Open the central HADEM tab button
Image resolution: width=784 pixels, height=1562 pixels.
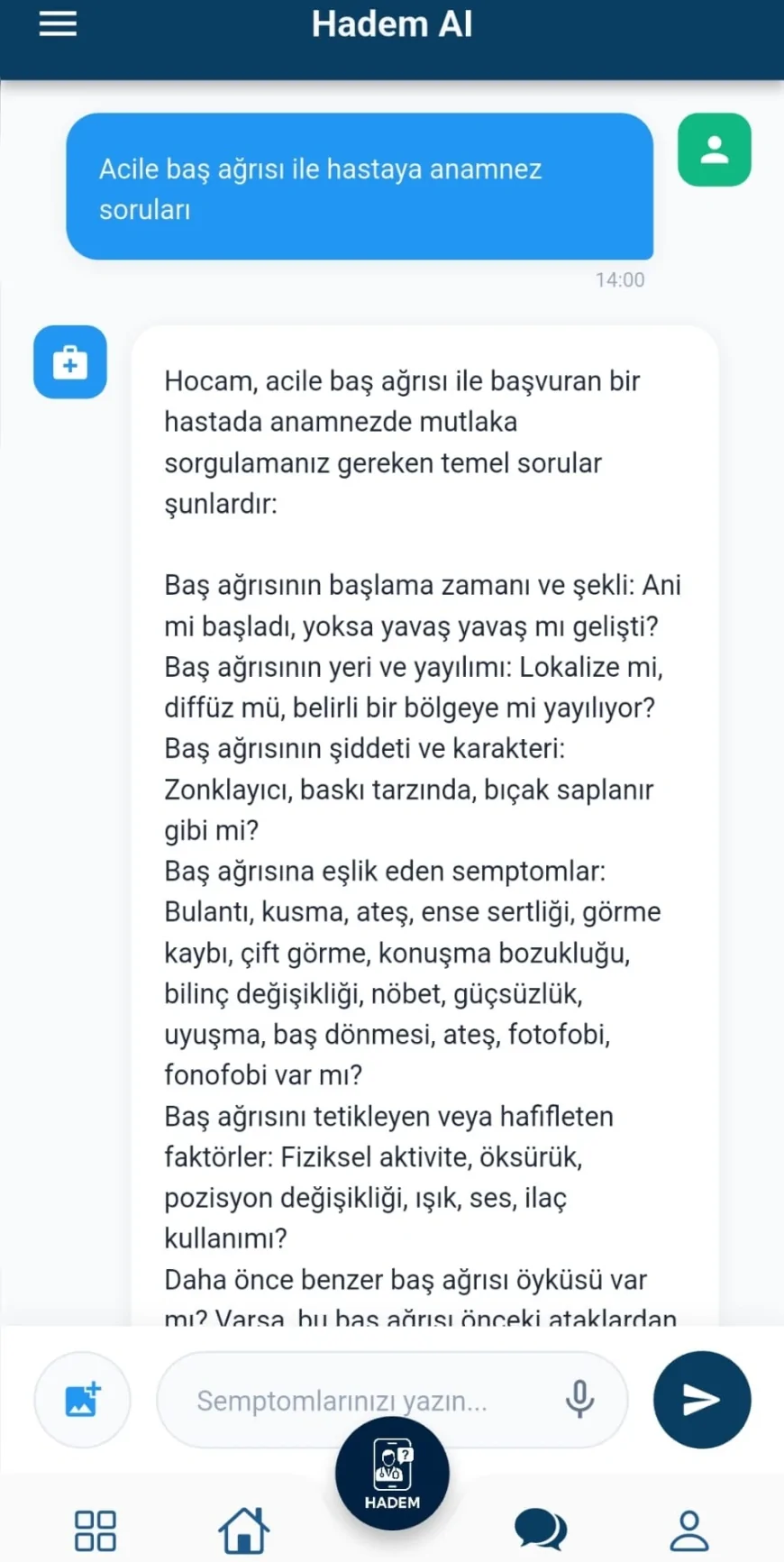pyautogui.click(x=392, y=1474)
